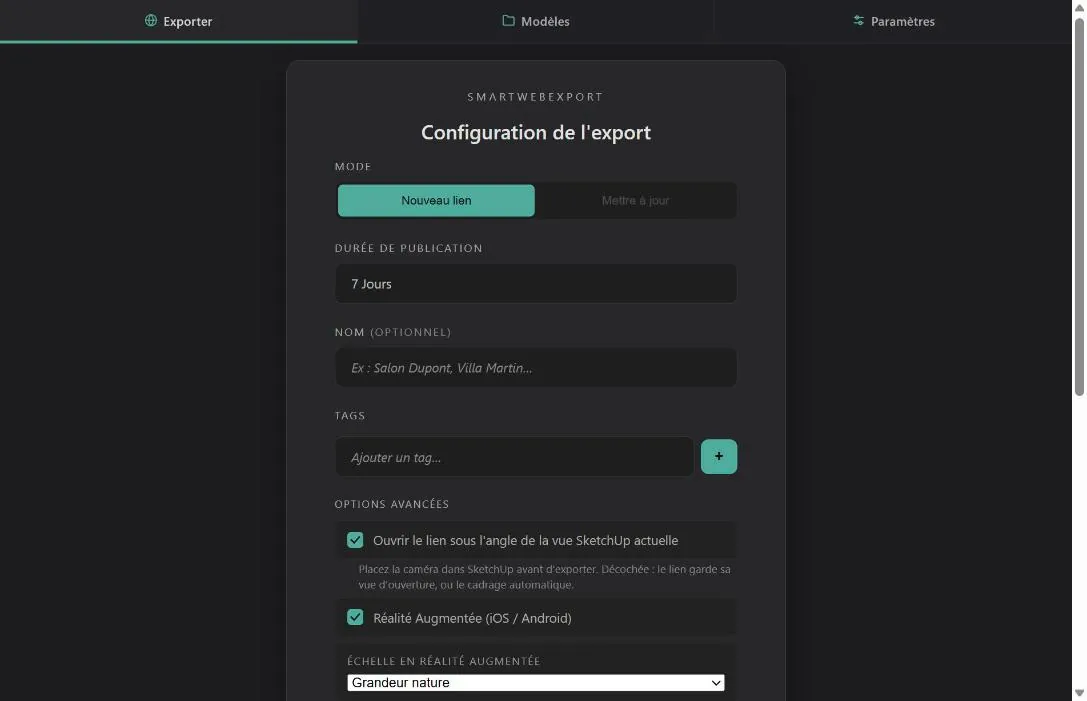Click the 'Placez la caméra dans SketchUp' hint

click(x=544, y=577)
